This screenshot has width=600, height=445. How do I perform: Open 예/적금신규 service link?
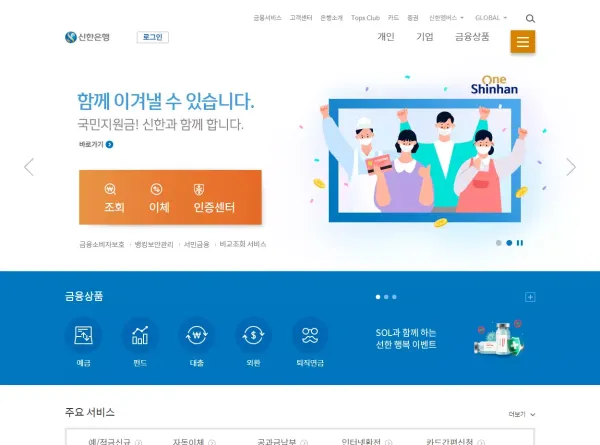tap(115, 442)
